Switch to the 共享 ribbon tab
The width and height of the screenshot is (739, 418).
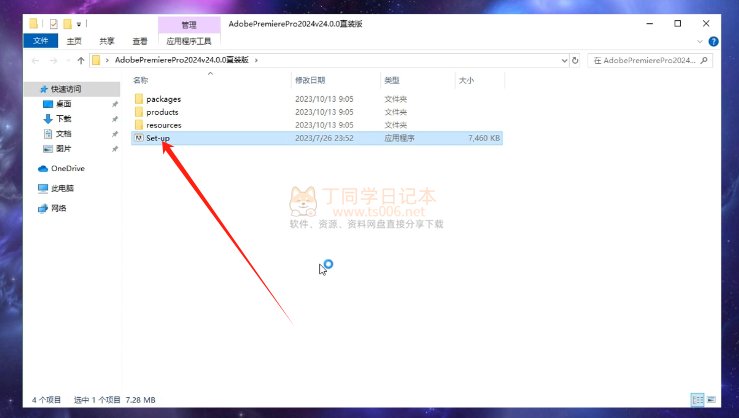(107, 41)
